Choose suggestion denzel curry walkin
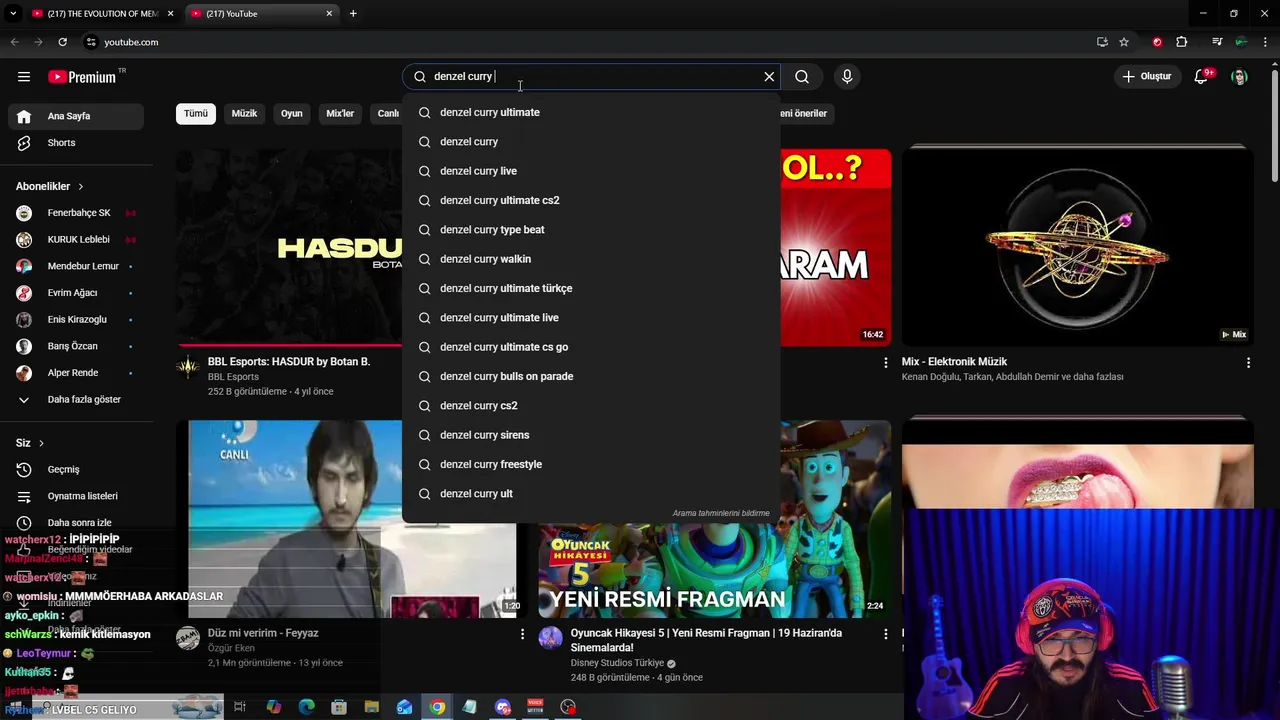The height and width of the screenshot is (720, 1280). [591, 259]
